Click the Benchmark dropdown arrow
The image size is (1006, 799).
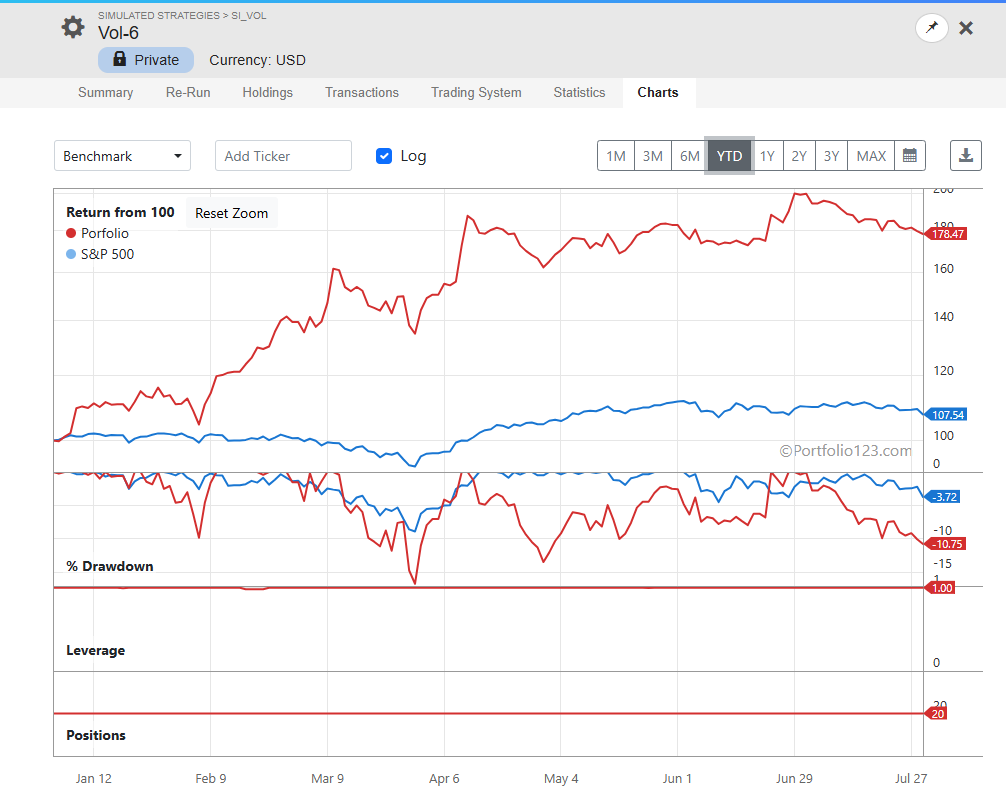[x=178, y=156]
